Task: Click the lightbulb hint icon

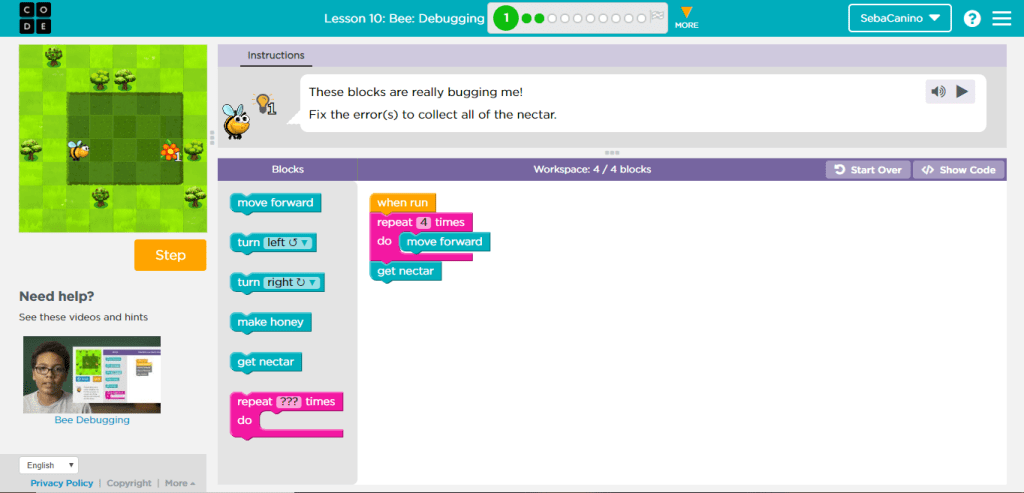Action: [x=264, y=103]
